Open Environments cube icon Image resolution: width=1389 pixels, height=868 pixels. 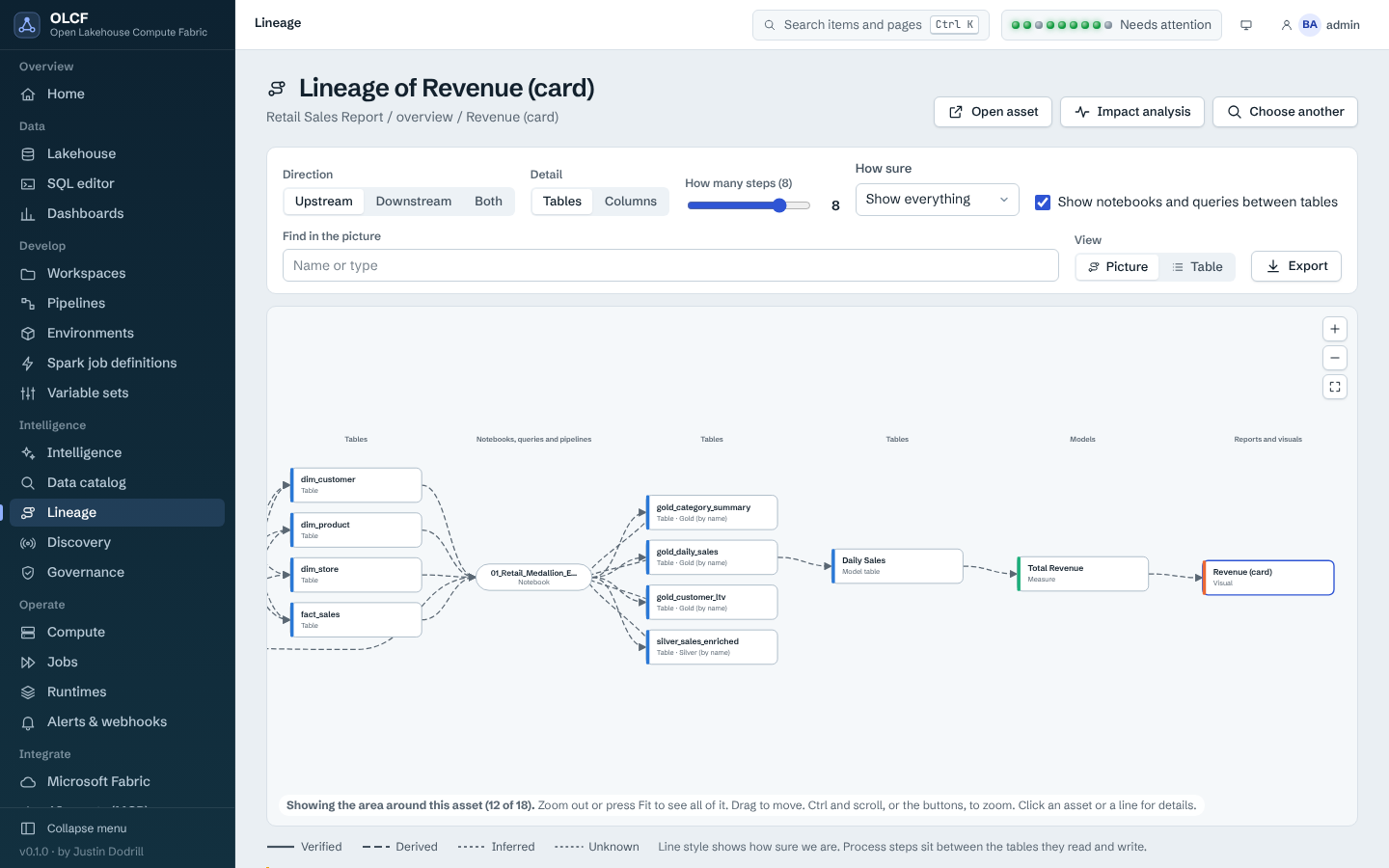point(28,333)
